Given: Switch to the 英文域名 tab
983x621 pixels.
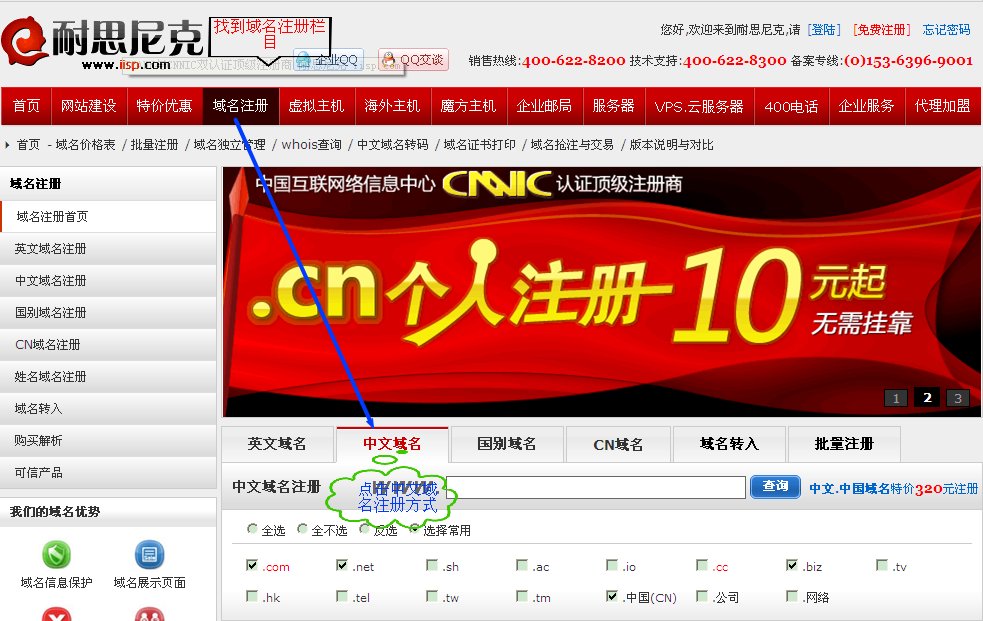Looking at the screenshot, I should [x=277, y=444].
